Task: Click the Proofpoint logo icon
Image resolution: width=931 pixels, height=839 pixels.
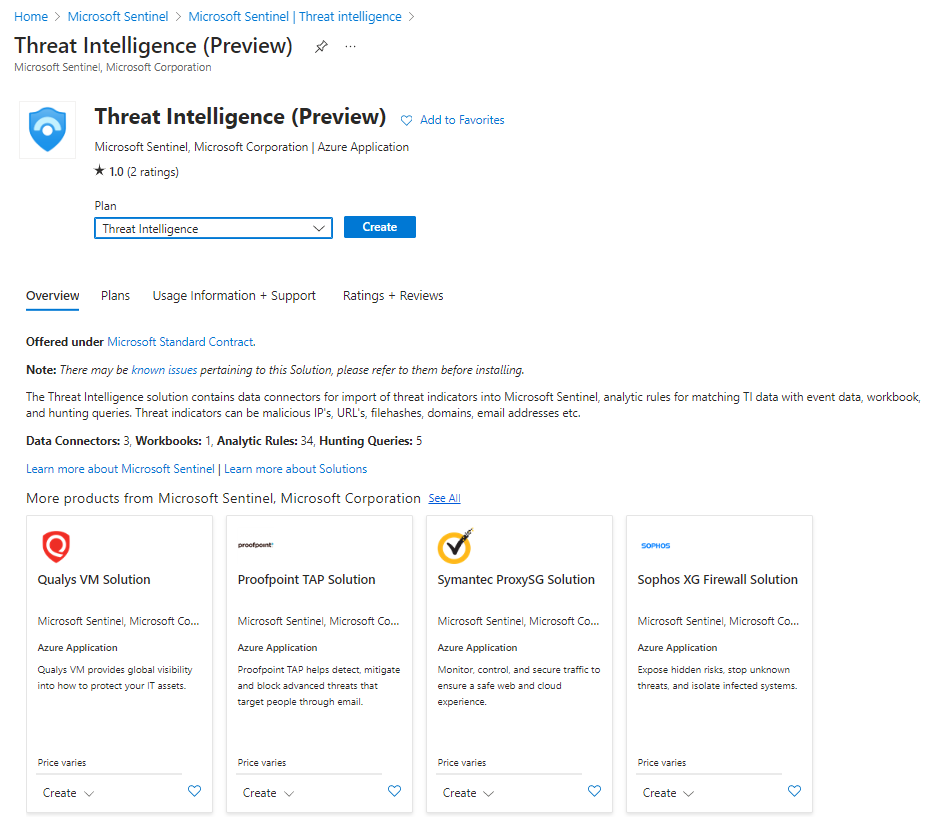Action: (x=255, y=545)
